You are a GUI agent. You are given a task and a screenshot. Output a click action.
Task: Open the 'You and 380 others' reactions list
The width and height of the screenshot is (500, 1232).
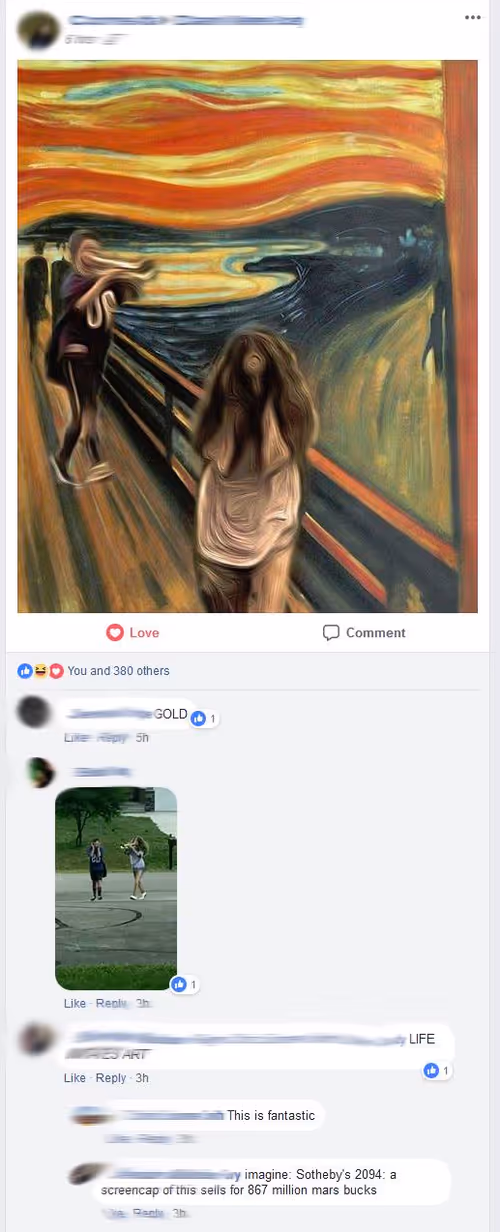(x=118, y=671)
